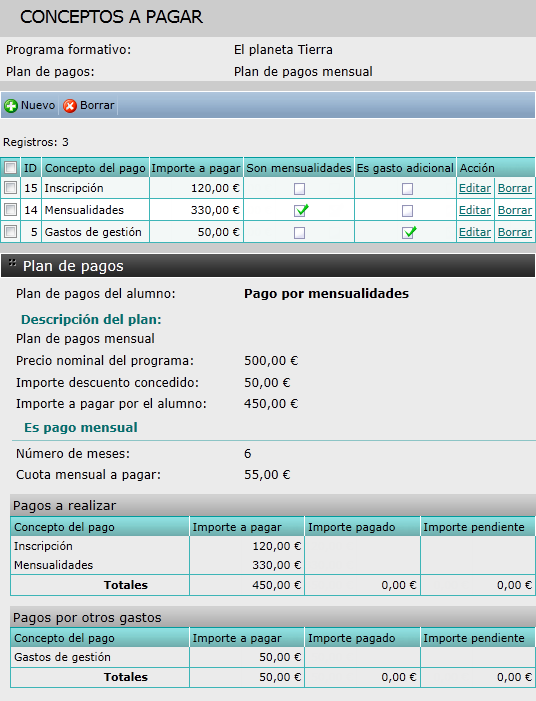The width and height of the screenshot is (536, 701).
Task: Click the CONCEPTOS A PAGAR page title
Action: [111, 17]
